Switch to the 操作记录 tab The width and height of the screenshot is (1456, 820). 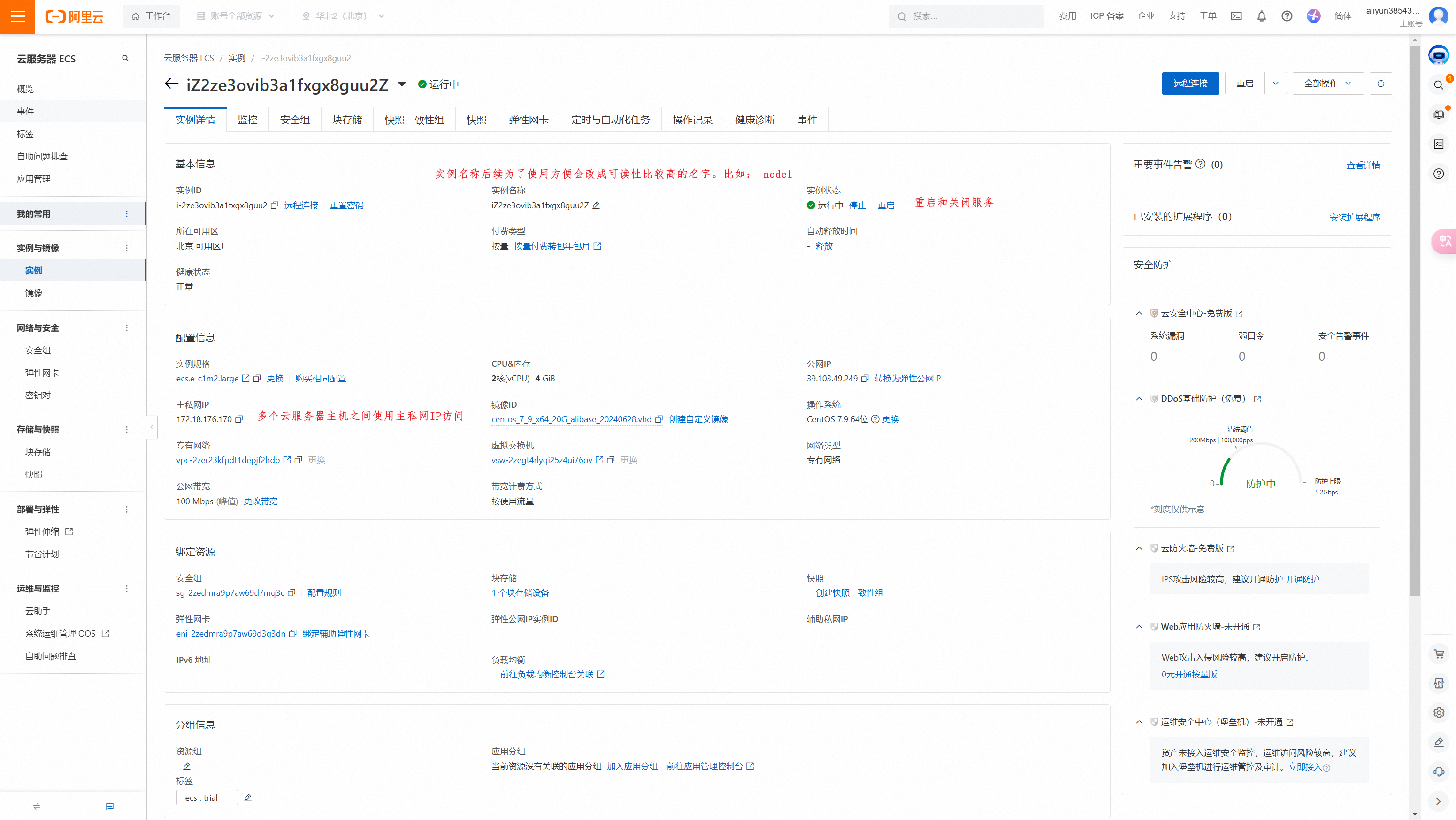692,120
